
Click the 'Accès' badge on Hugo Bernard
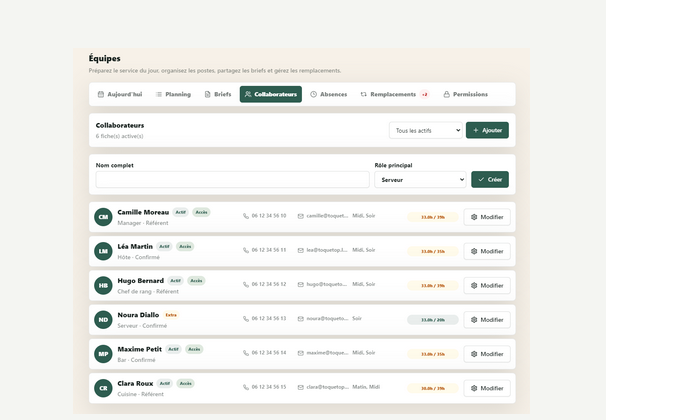pyautogui.click(x=196, y=281)
